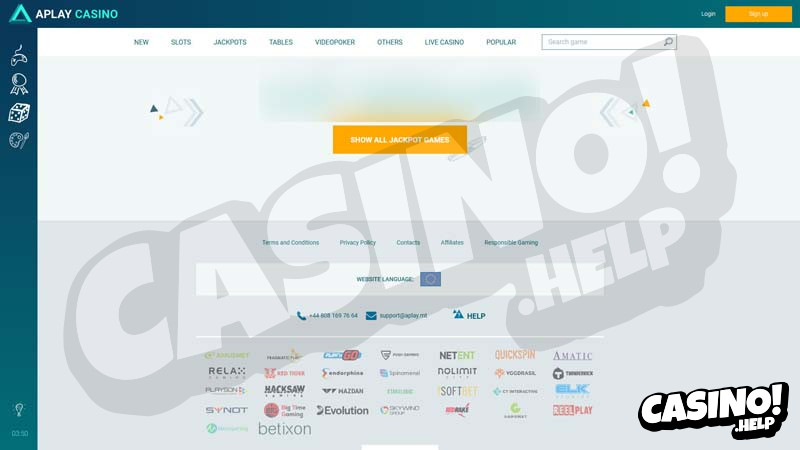
Task: Click the email envelope icon
Action: pos(371,316)
